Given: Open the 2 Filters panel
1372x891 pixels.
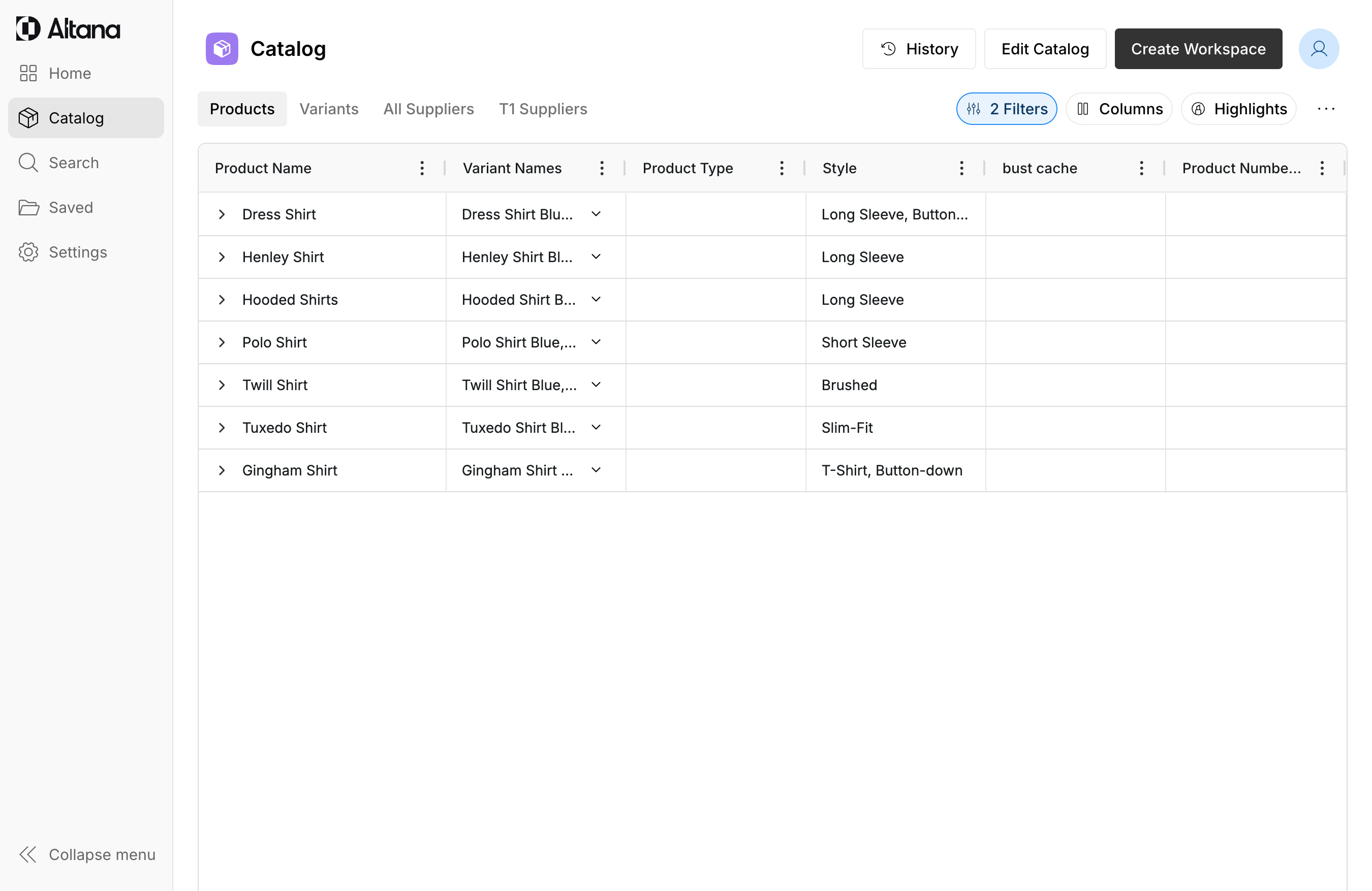Looking at the screenshot, I should coord(1007,109).
